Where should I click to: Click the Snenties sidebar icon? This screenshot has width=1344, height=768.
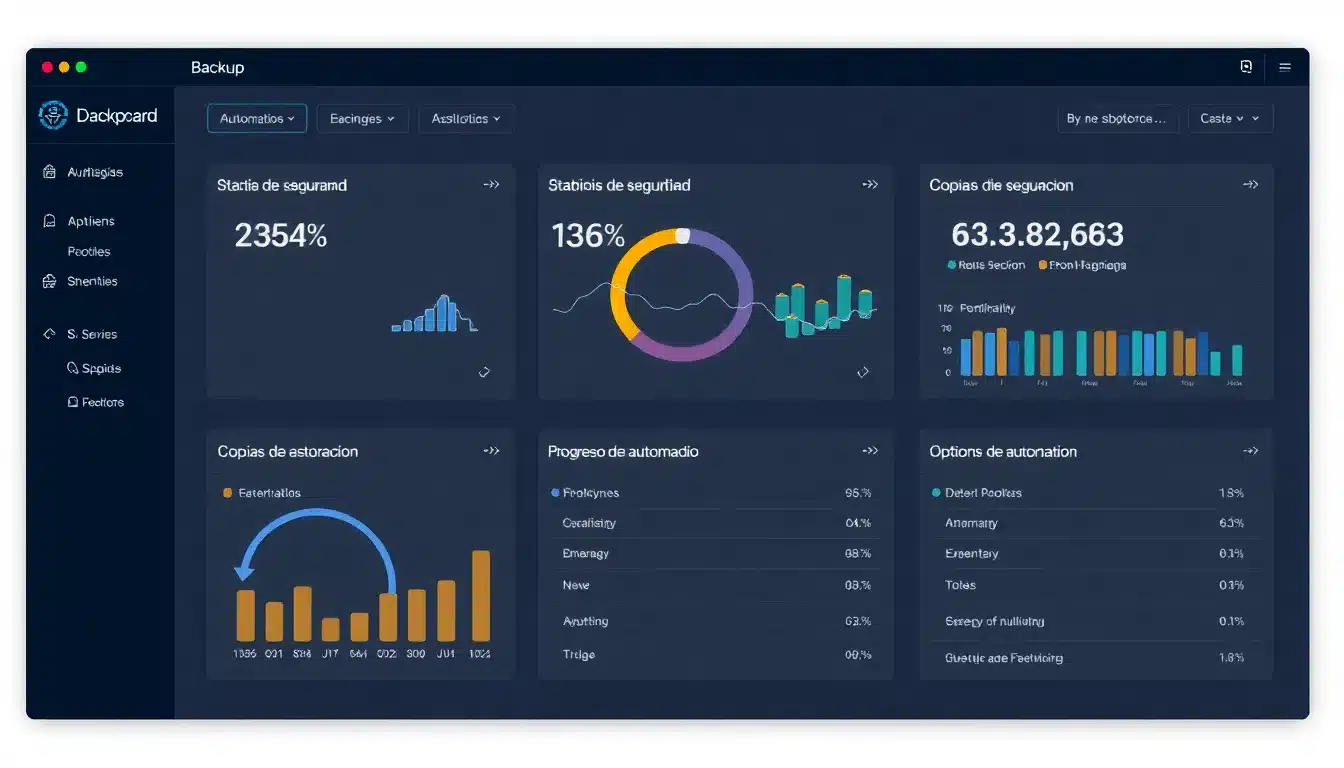[x=49, y=281]
